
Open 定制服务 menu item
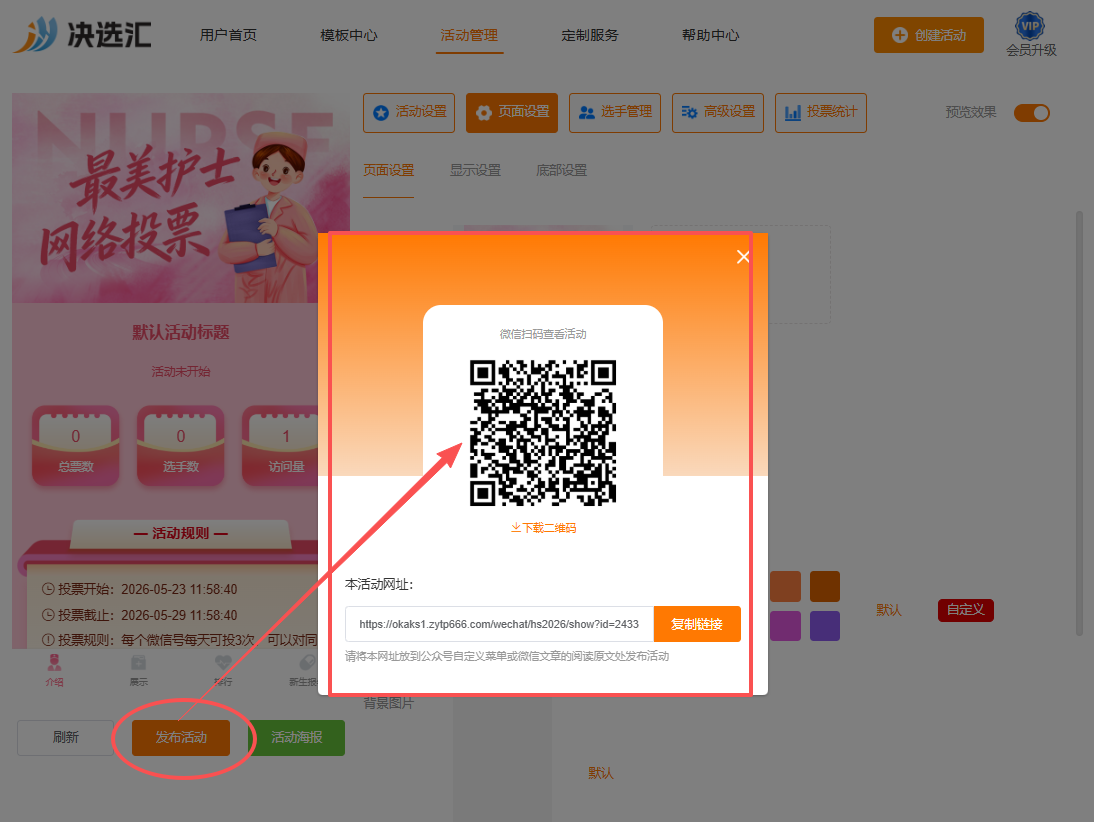pyautogui.click(x=590, y=35)
